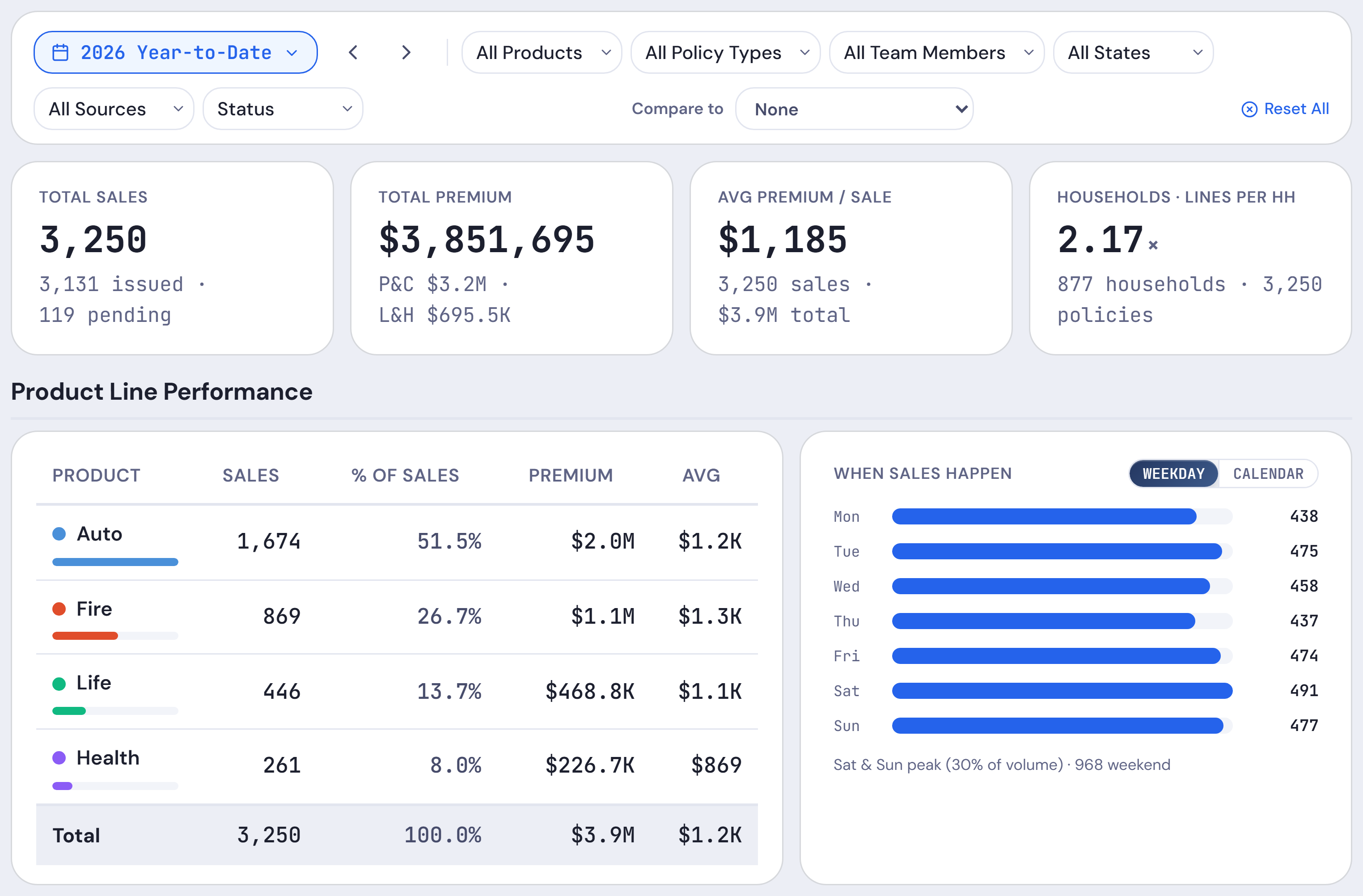
Task: Click the blue Auto product dot
Action: coord(59,533)
